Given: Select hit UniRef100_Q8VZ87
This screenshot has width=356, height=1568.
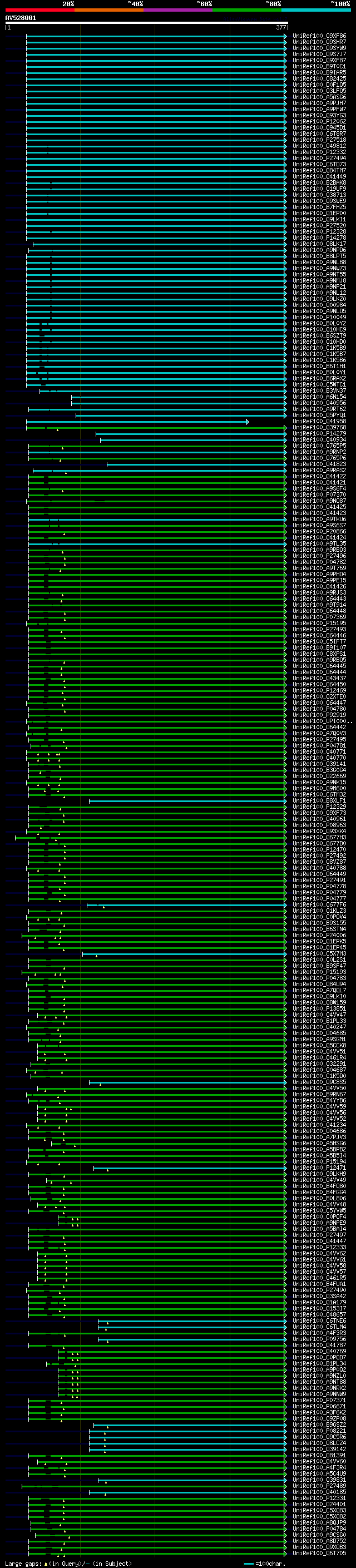Looking at the screenshot, I should point(319,862).
